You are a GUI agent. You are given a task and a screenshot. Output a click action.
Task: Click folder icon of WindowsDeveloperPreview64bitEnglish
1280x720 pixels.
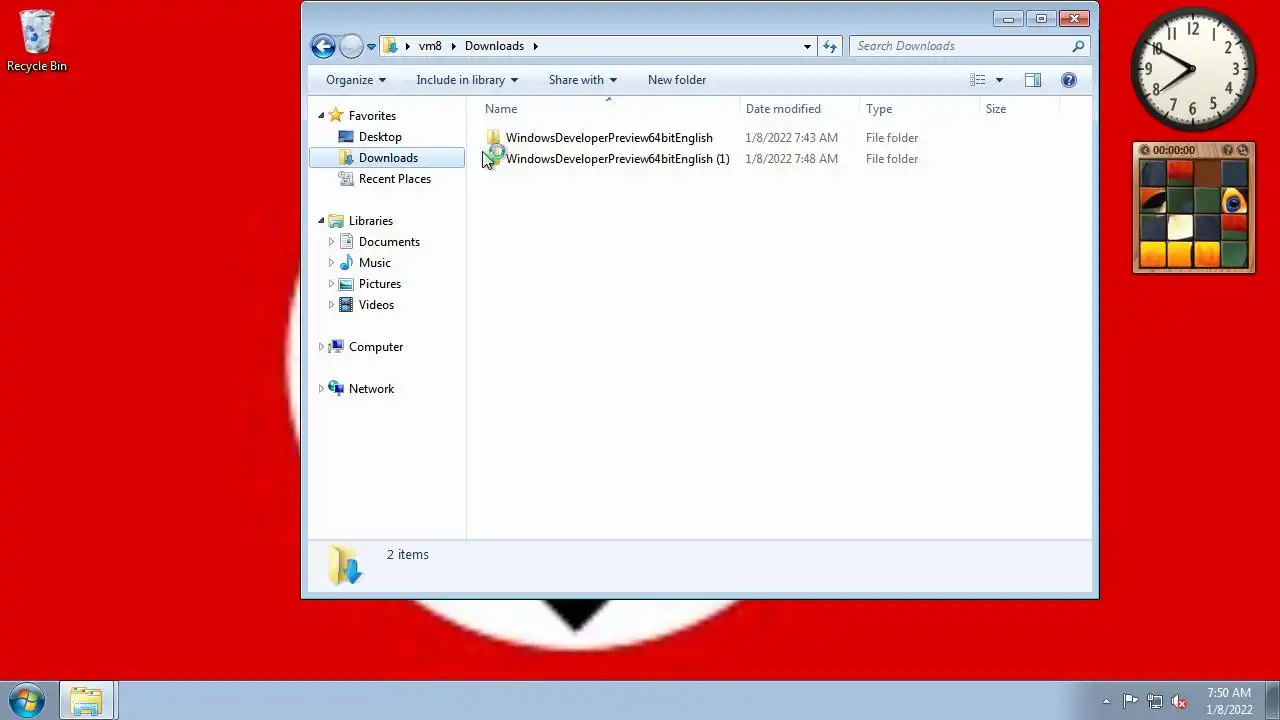tap(494, 138)
